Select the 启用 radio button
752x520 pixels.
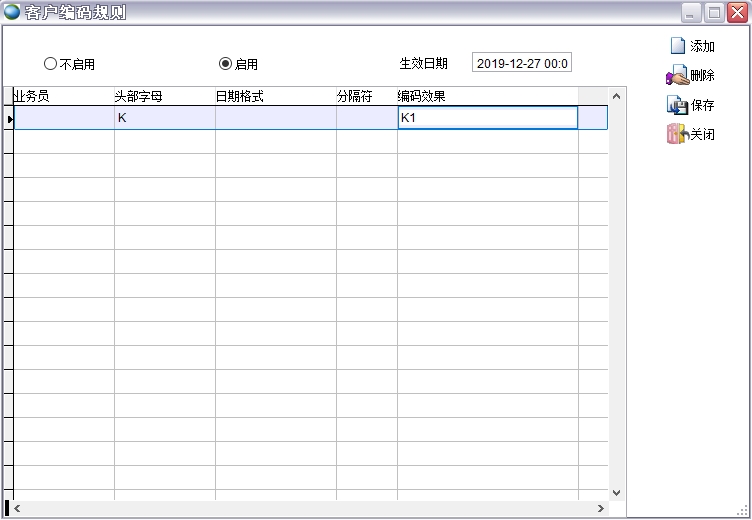(x=225, y=64)
